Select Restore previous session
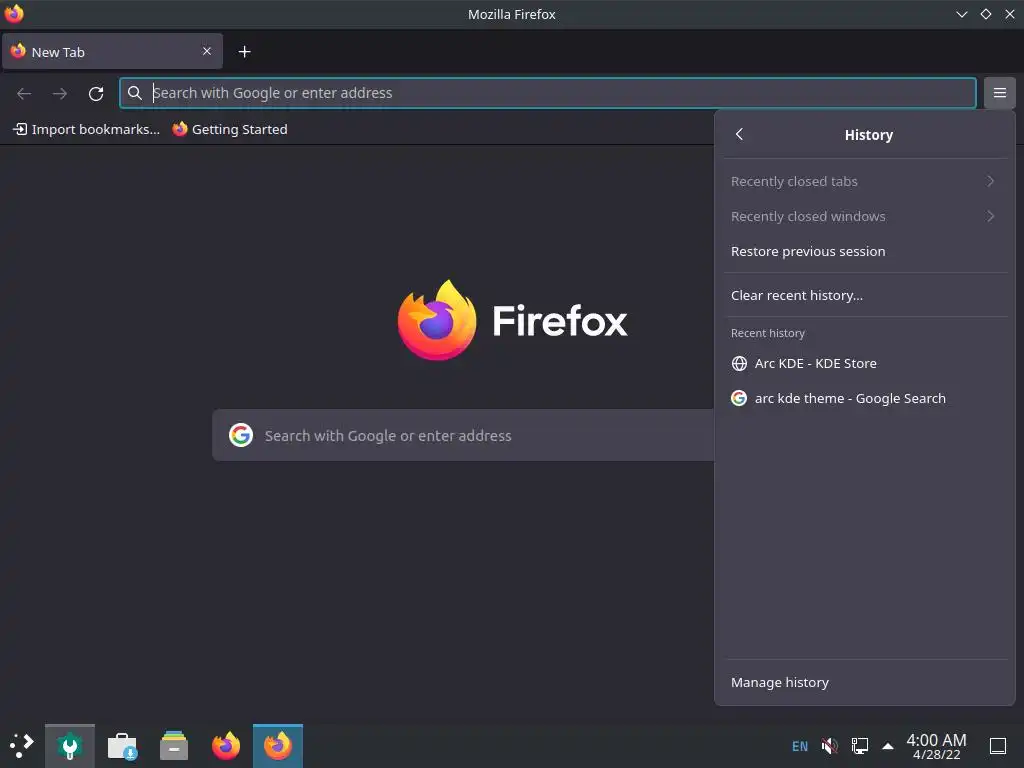The width and height of the screenshot is (1024, 768). [865, 251]
